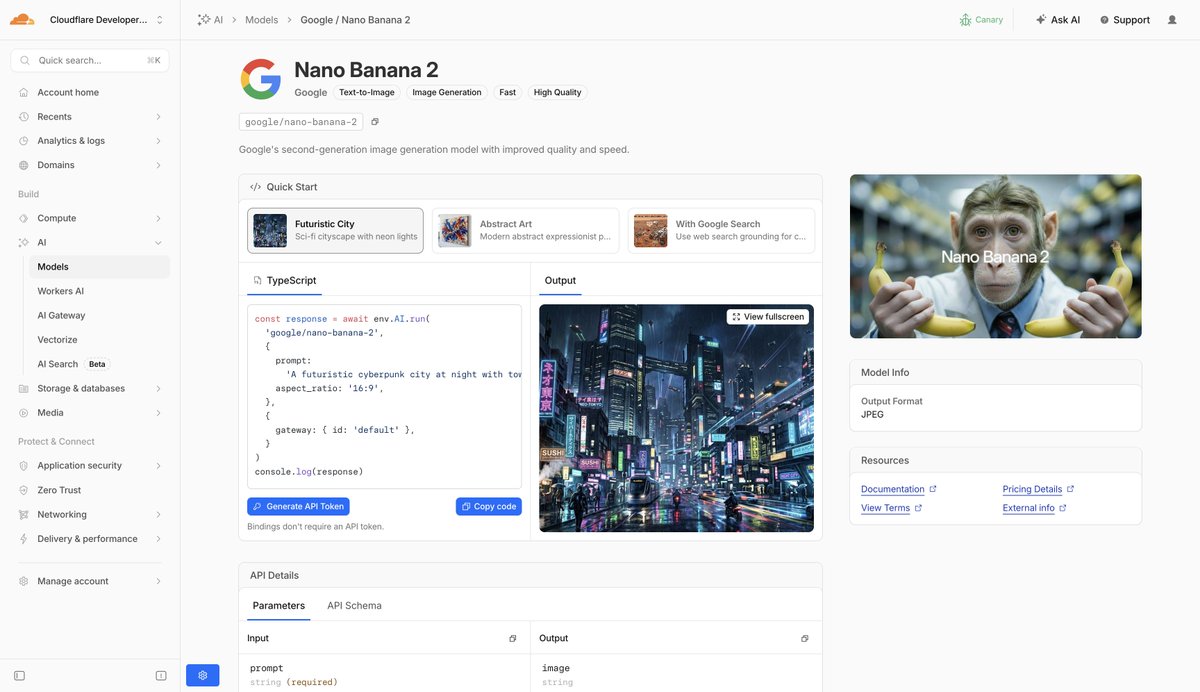This screenshot has height=692, width=1200.
Task: Click the Domains globe icon
Action: [24, 165]
